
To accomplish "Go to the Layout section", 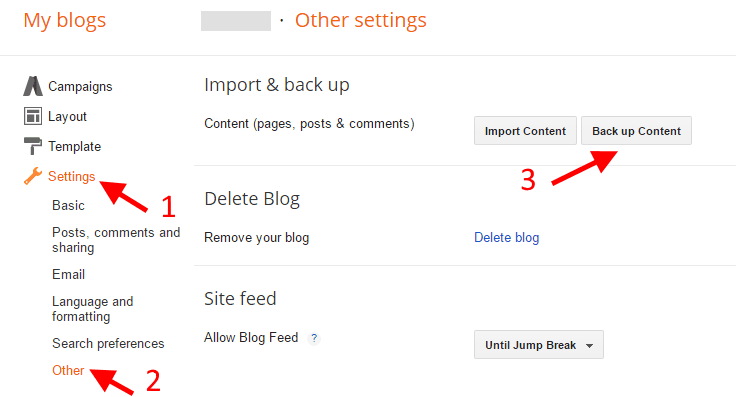I will click(67, 116).
